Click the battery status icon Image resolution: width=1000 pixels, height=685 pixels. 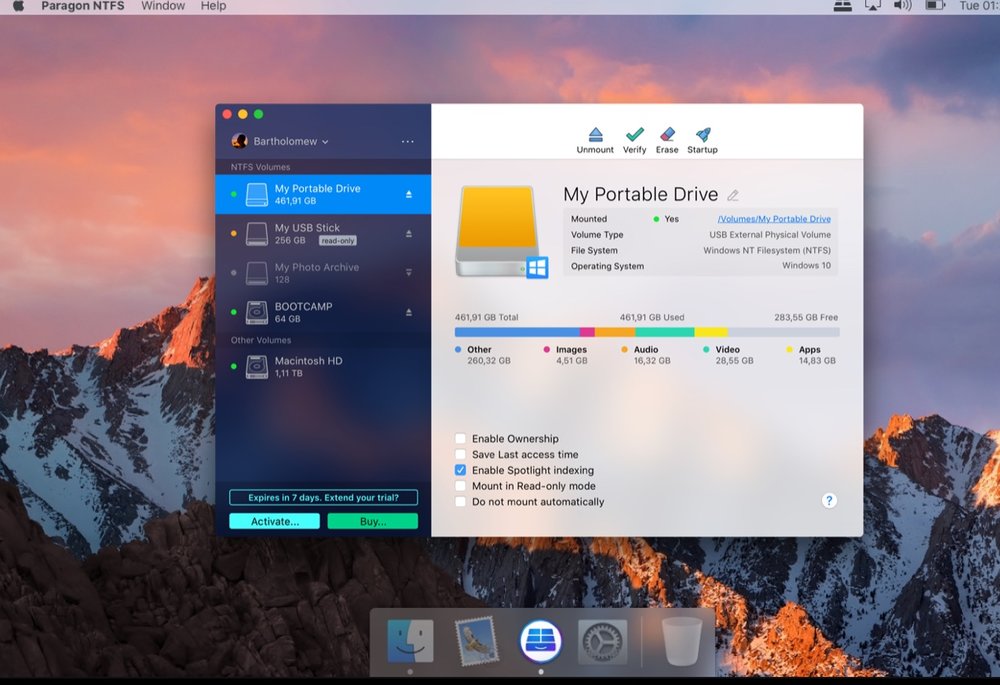(x=934, y=6)
